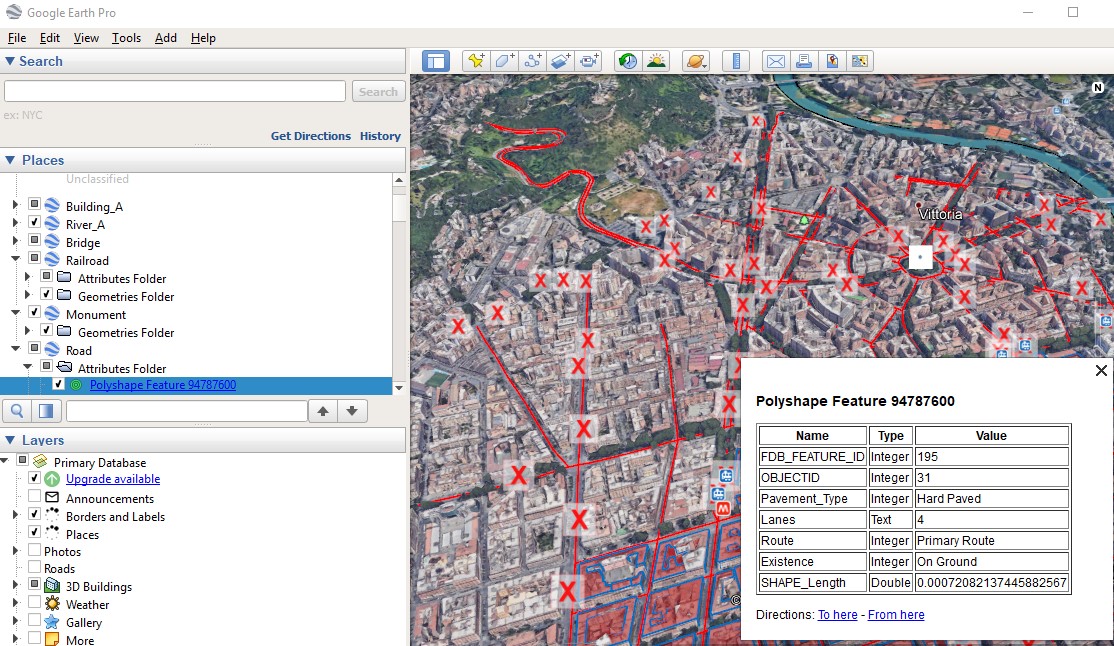Open the Tools menu
This screenshot has height=646, width=1114.
126,38
